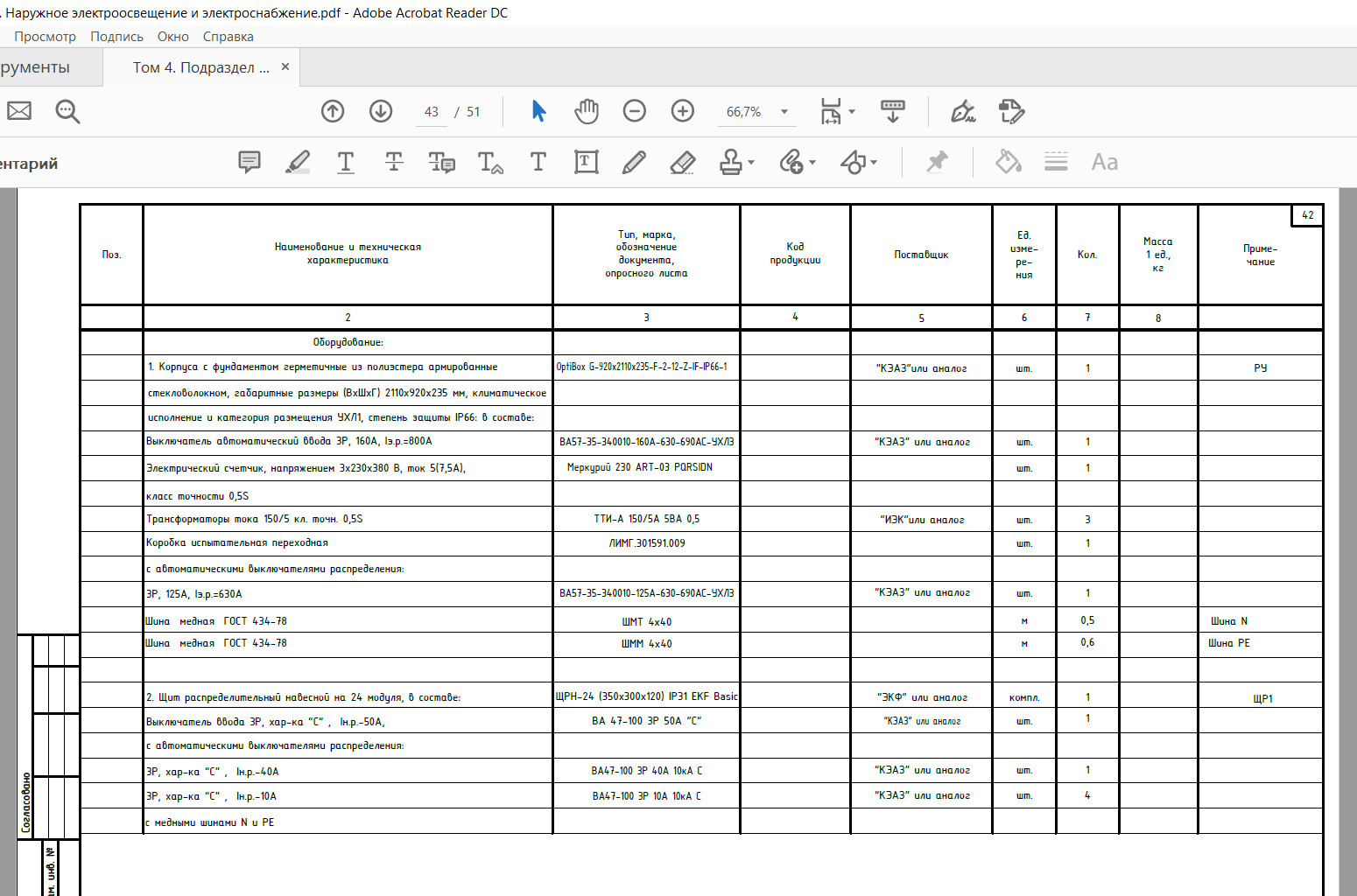Select the arrow selection tool
The image size is (1357, 896).
pos(538,111)
